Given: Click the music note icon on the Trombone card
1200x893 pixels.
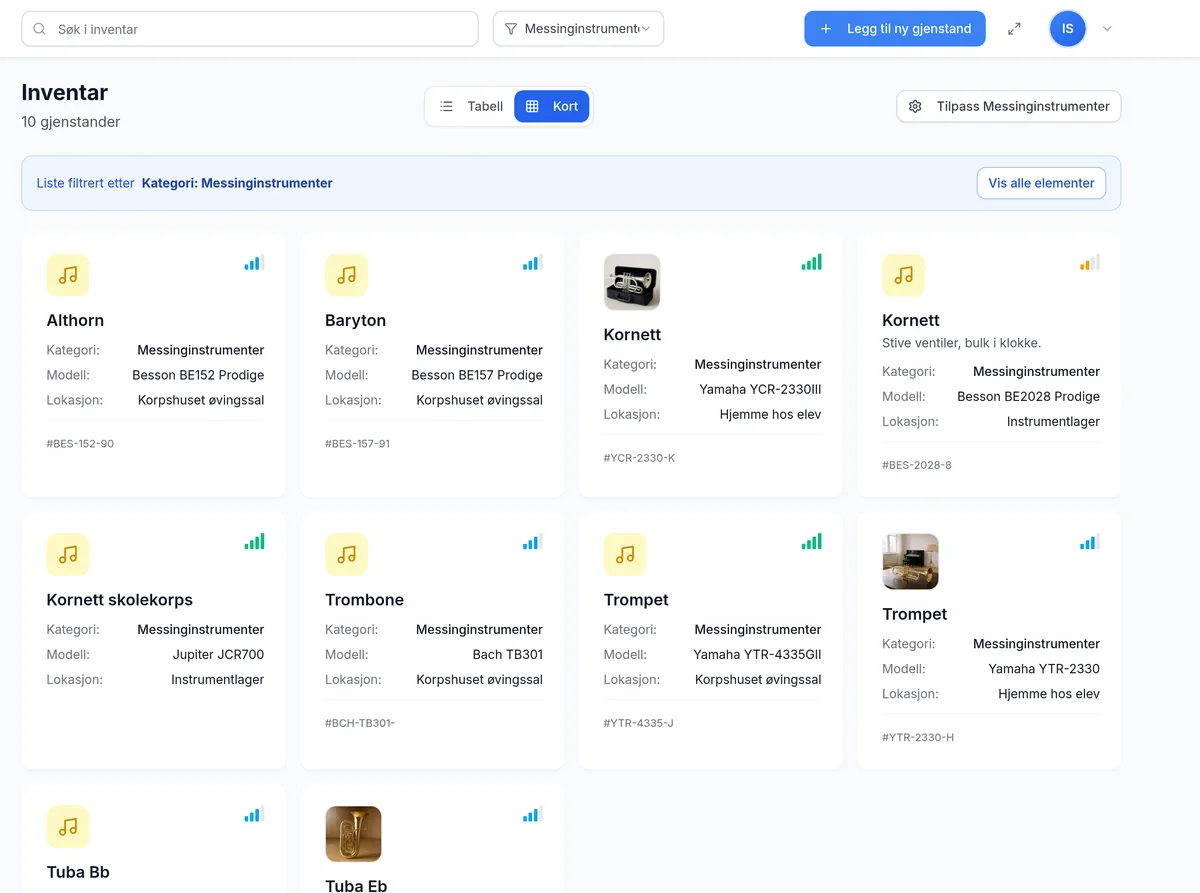Looking at the screenshot, I should point(346,554).
